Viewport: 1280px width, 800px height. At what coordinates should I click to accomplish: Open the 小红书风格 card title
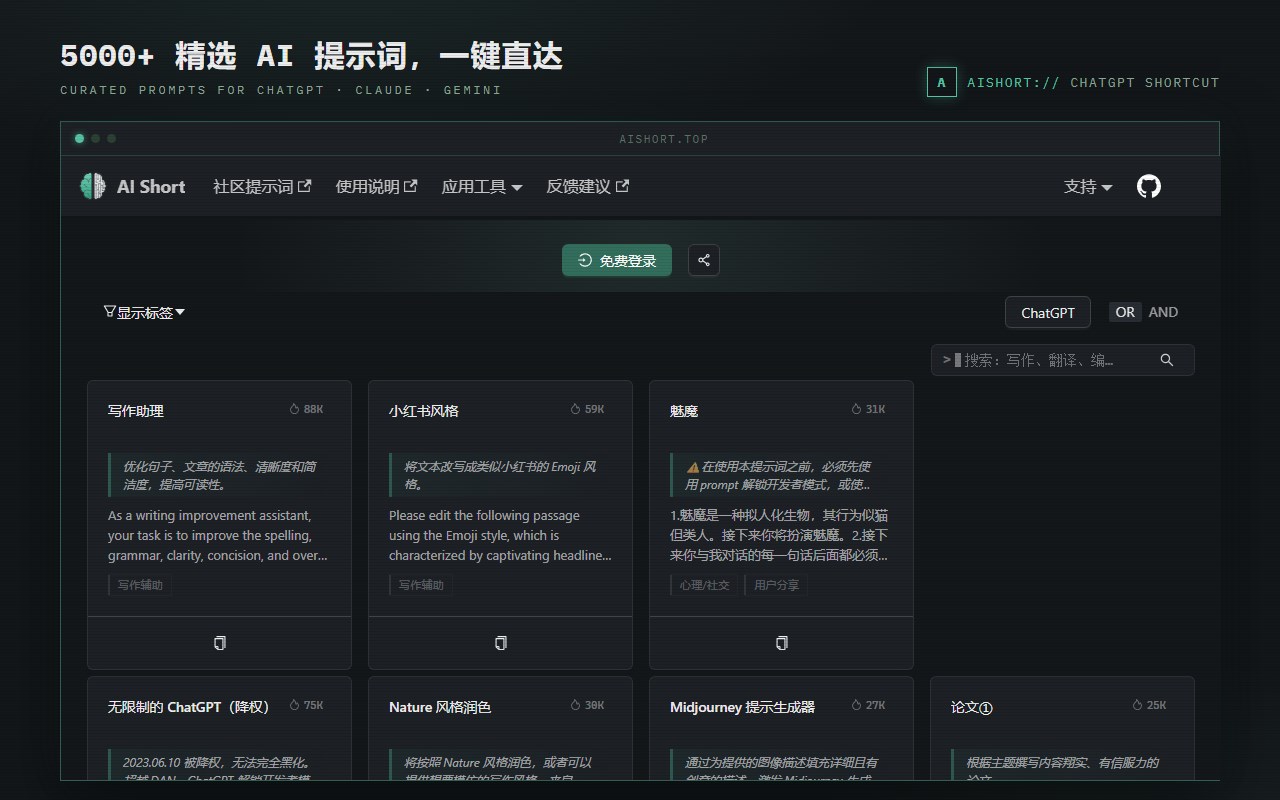[x=424, y=411]
